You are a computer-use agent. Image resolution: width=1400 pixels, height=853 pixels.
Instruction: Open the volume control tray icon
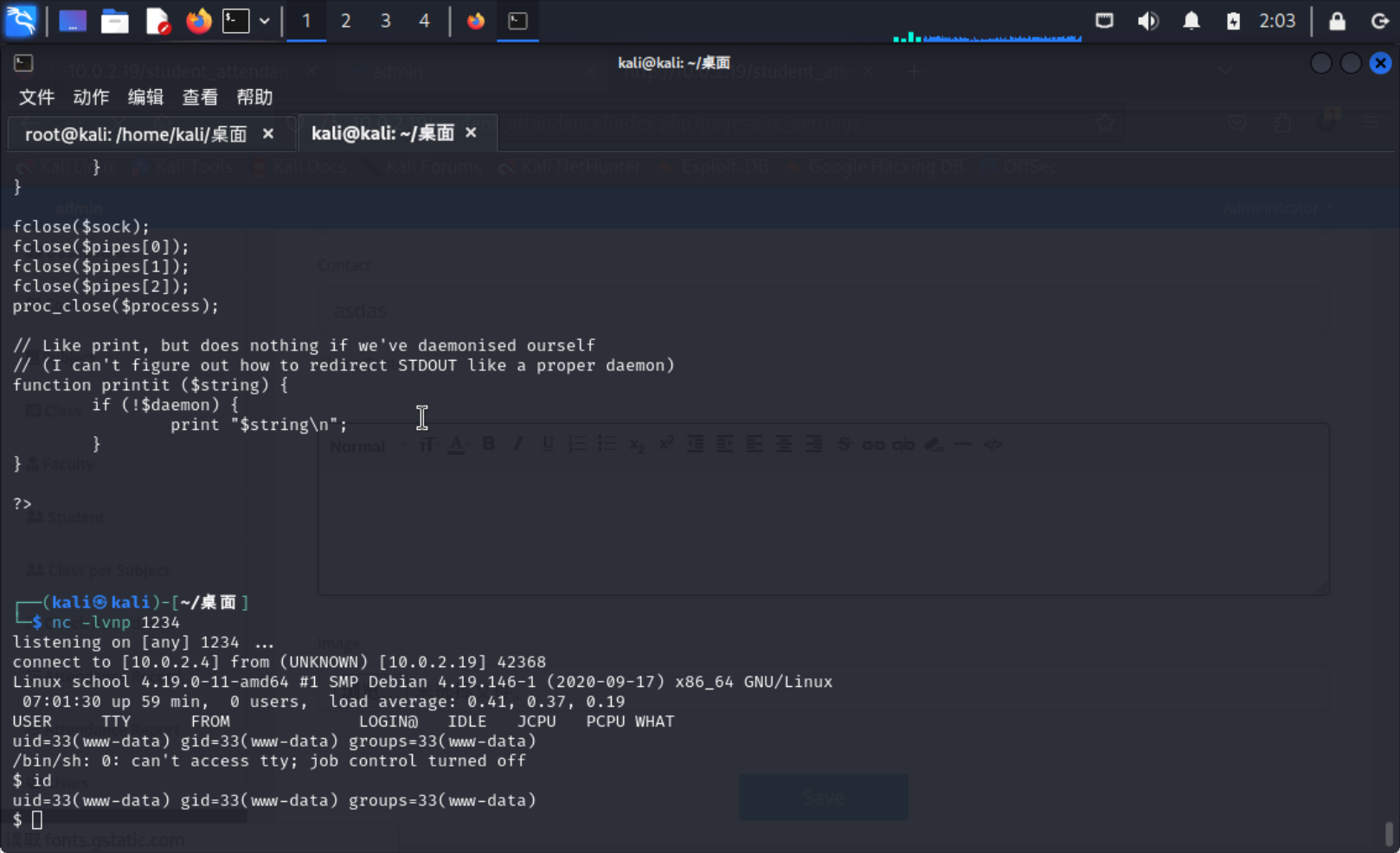click(x=1147, y=21)
